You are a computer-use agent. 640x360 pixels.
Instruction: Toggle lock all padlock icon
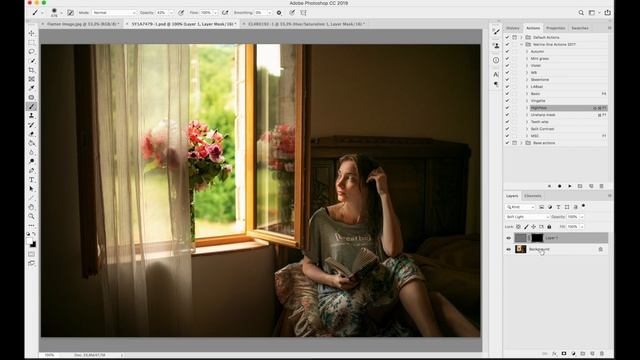point(549,227)
